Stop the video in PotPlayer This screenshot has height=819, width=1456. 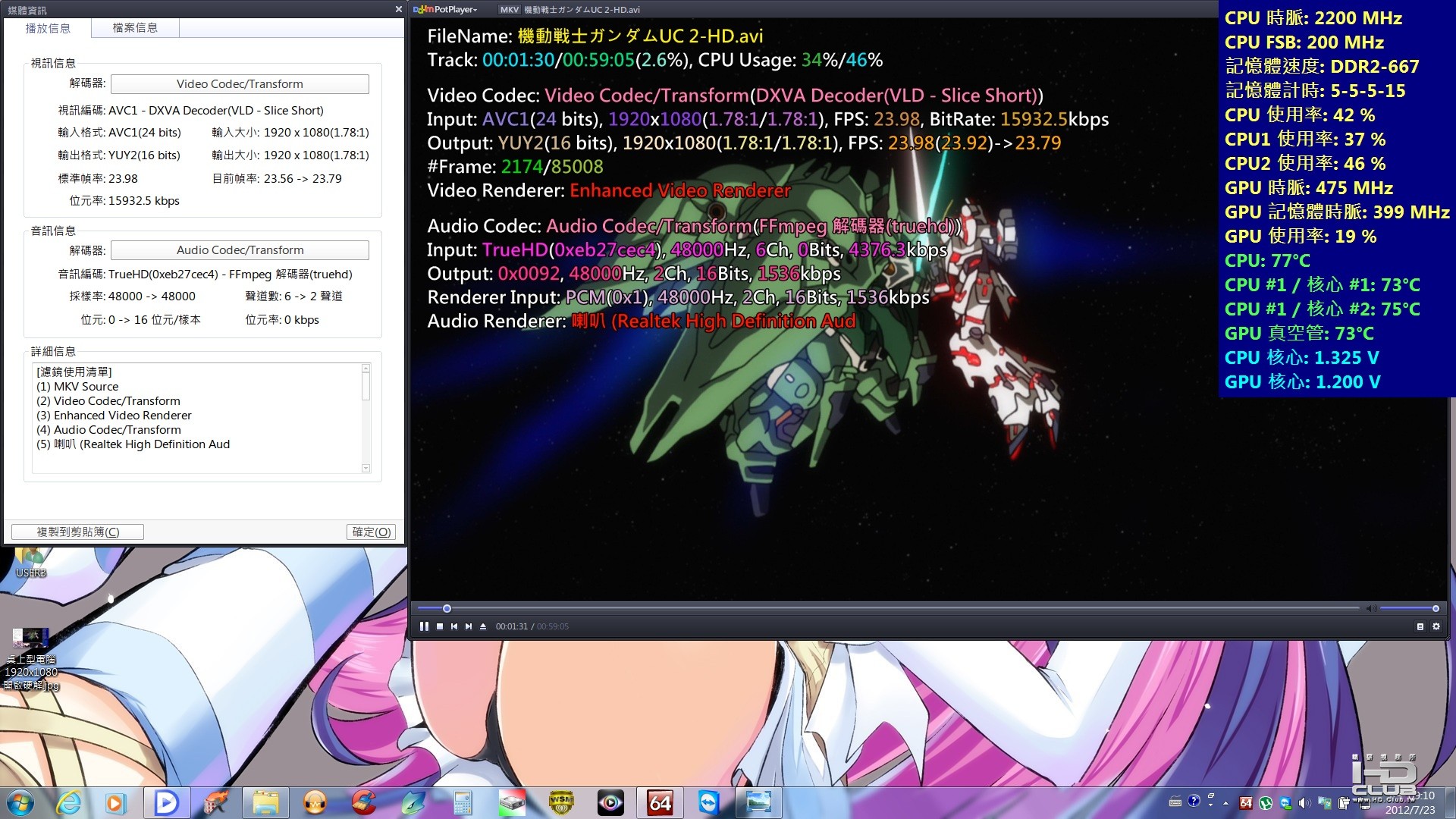(440, 626)
